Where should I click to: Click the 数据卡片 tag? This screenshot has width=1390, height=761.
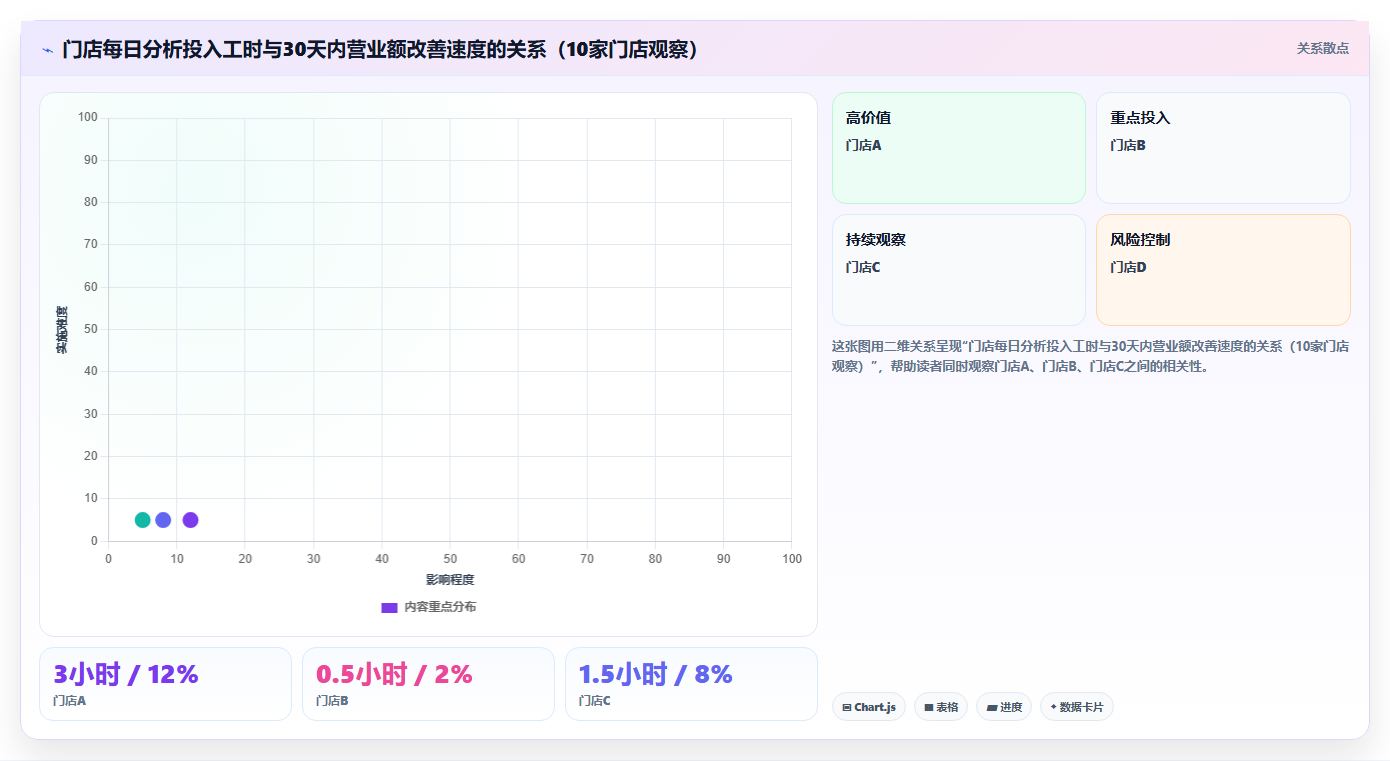[1077, 707]
